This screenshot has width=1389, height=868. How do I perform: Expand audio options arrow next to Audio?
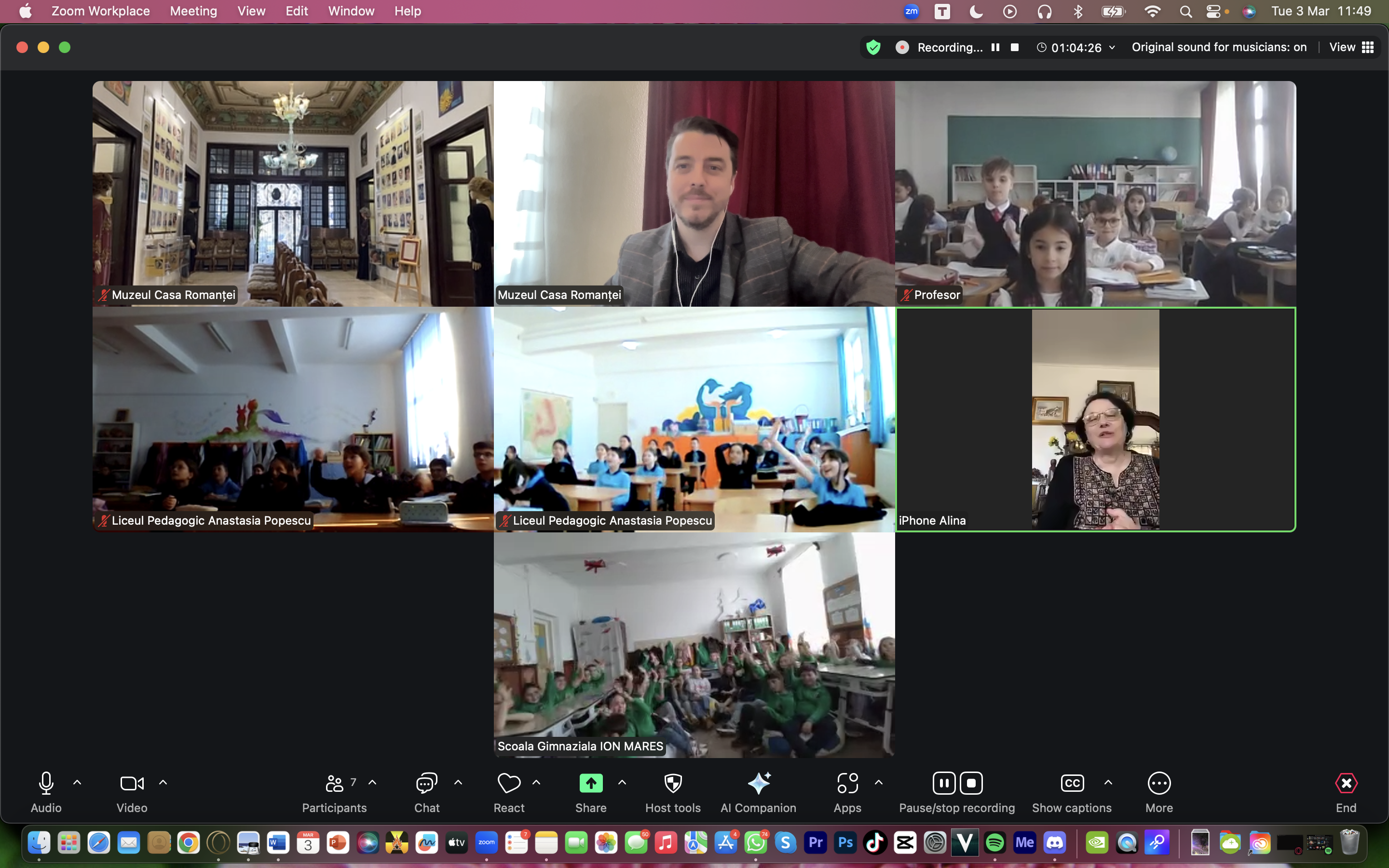77,783
